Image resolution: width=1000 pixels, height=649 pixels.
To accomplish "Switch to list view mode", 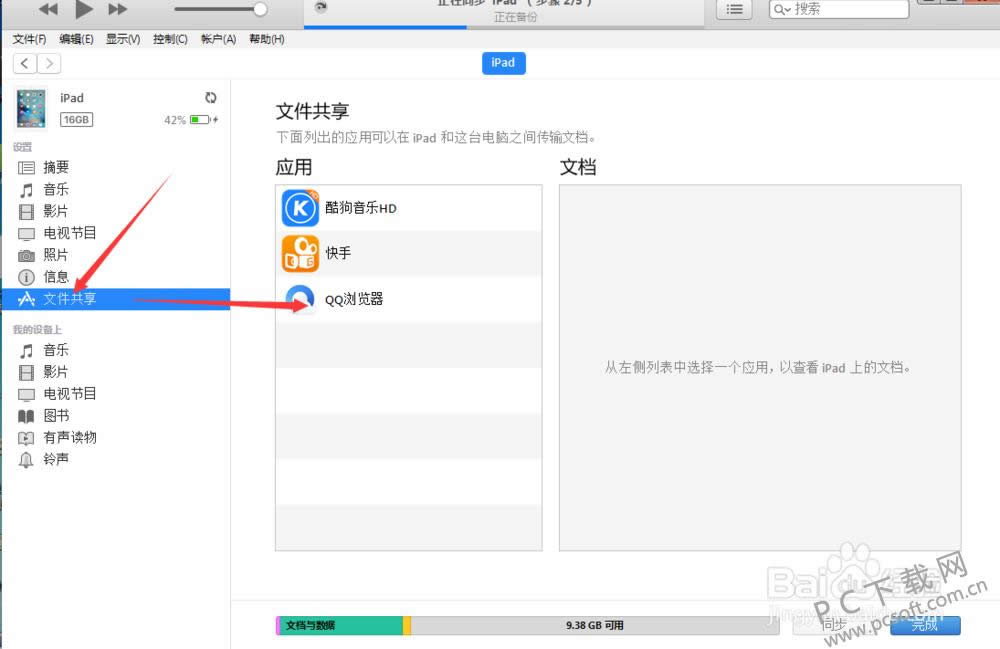I will click(x=733, y=9).
